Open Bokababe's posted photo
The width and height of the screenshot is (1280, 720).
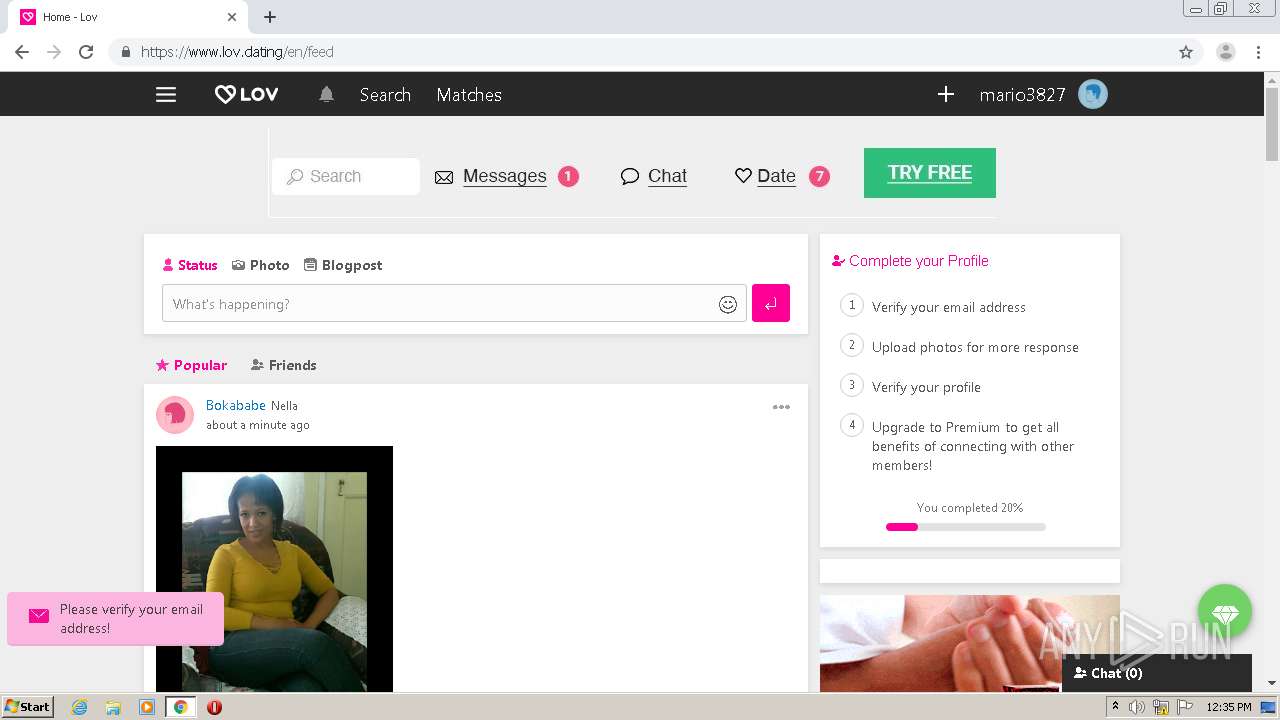[274, 569]
